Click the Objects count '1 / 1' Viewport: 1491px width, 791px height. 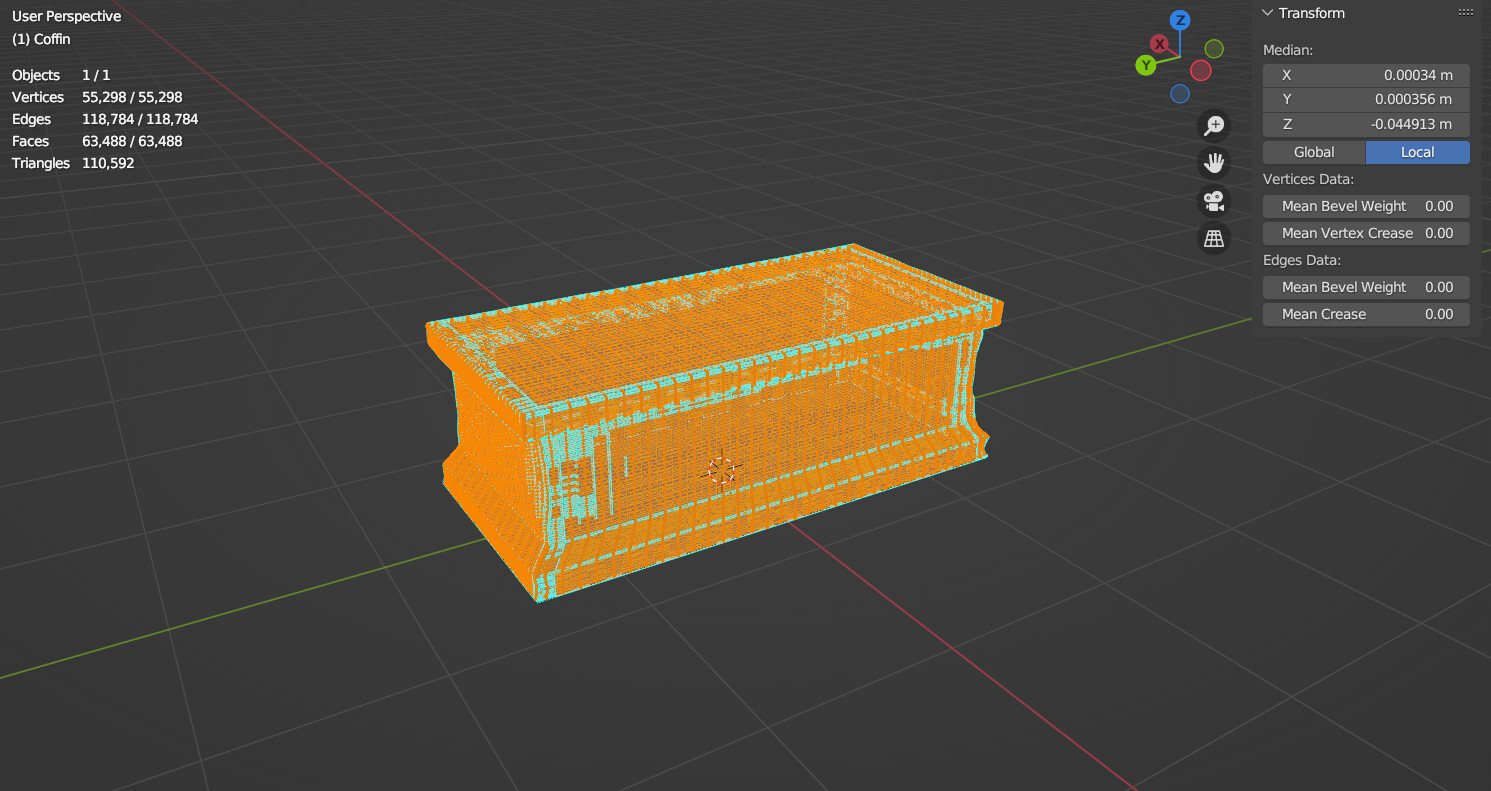click(x=96, y=75)
